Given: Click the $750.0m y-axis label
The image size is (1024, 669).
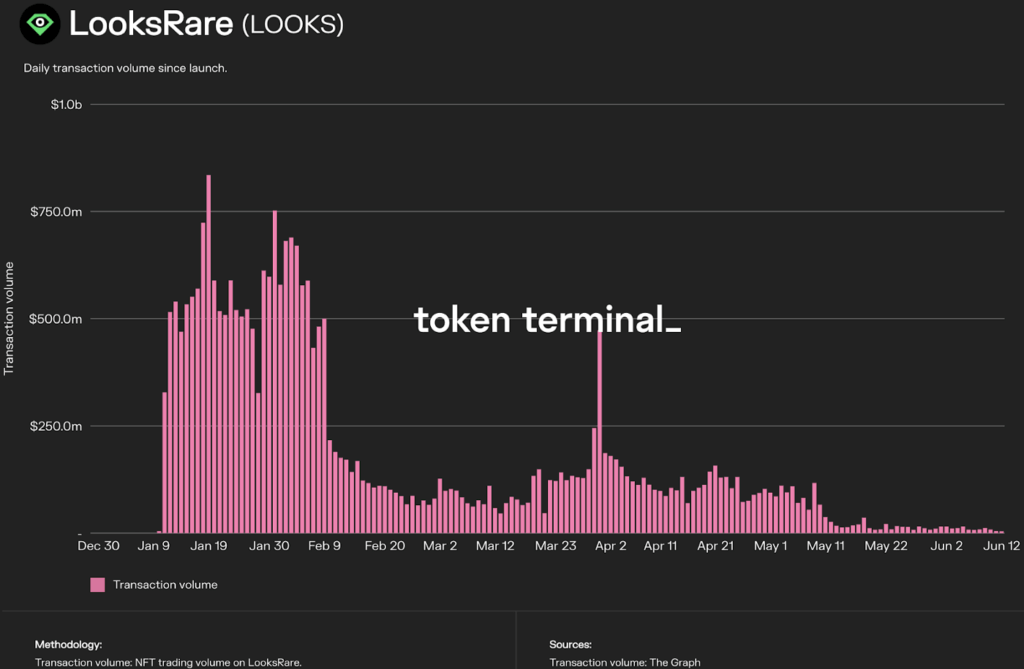Looking at the screenshot, I should pyautogui.click(x=58, y=212).
